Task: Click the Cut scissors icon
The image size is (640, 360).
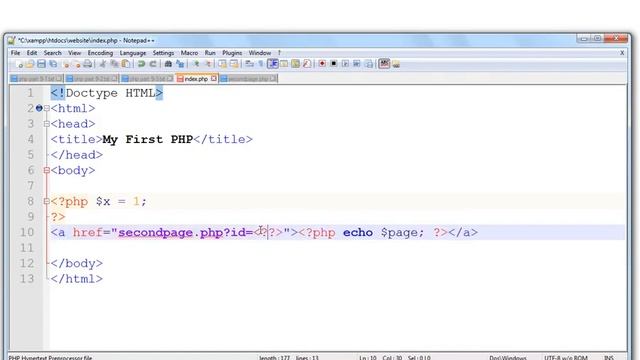Action: pos(103,64)
